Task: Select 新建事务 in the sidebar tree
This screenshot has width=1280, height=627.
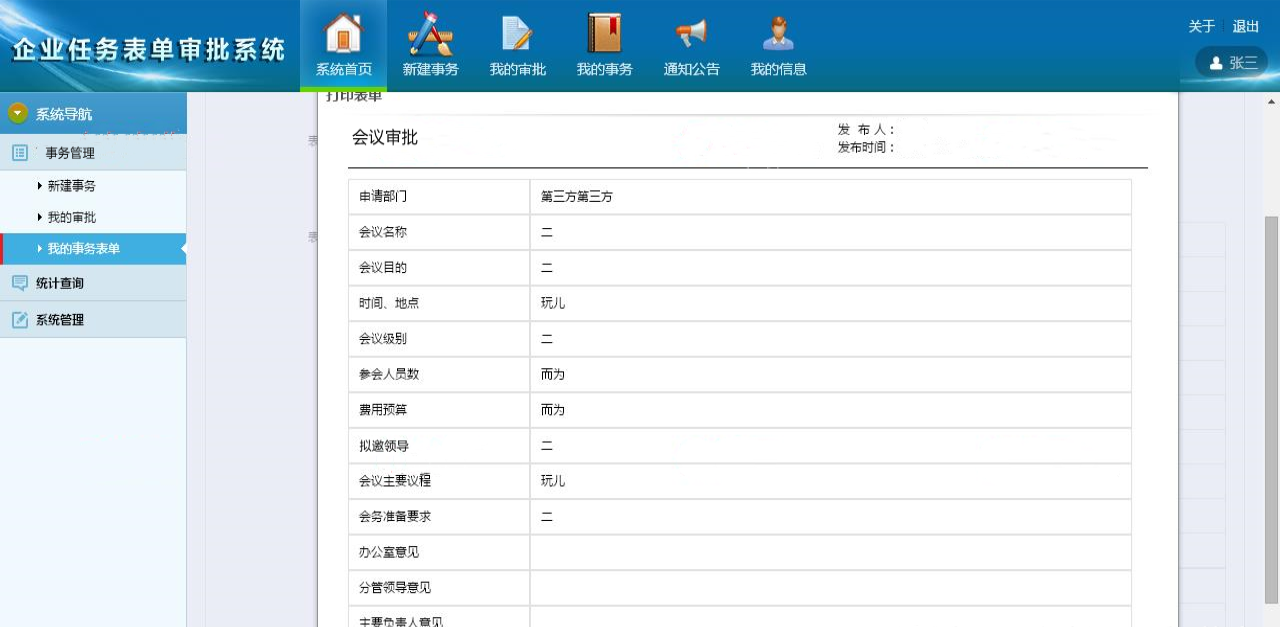Action: click(71, 186)
